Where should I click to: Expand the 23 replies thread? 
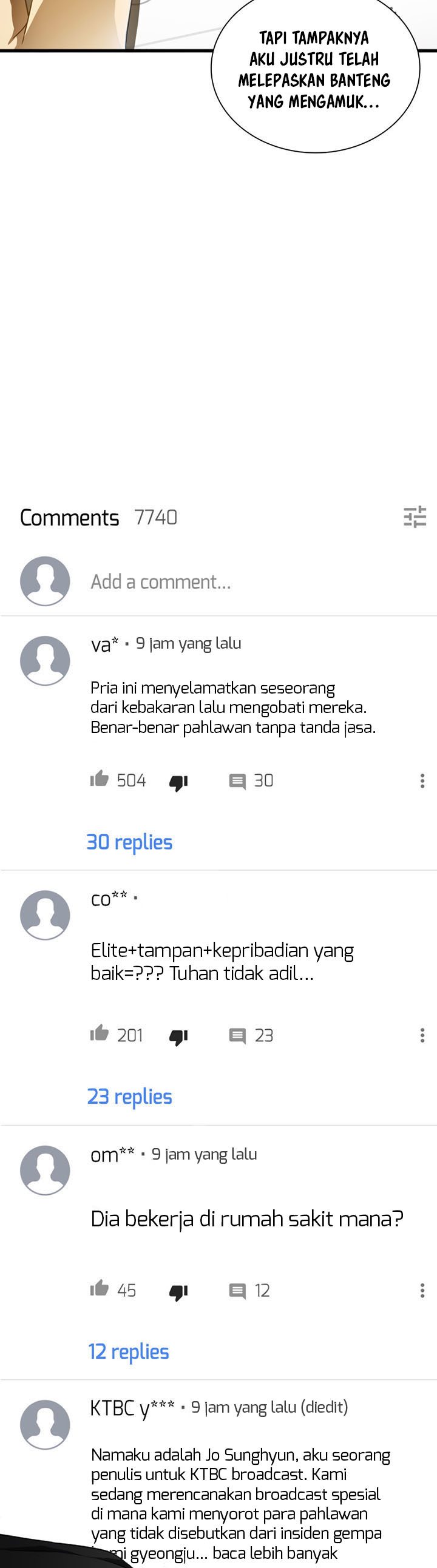(130, 1097)
